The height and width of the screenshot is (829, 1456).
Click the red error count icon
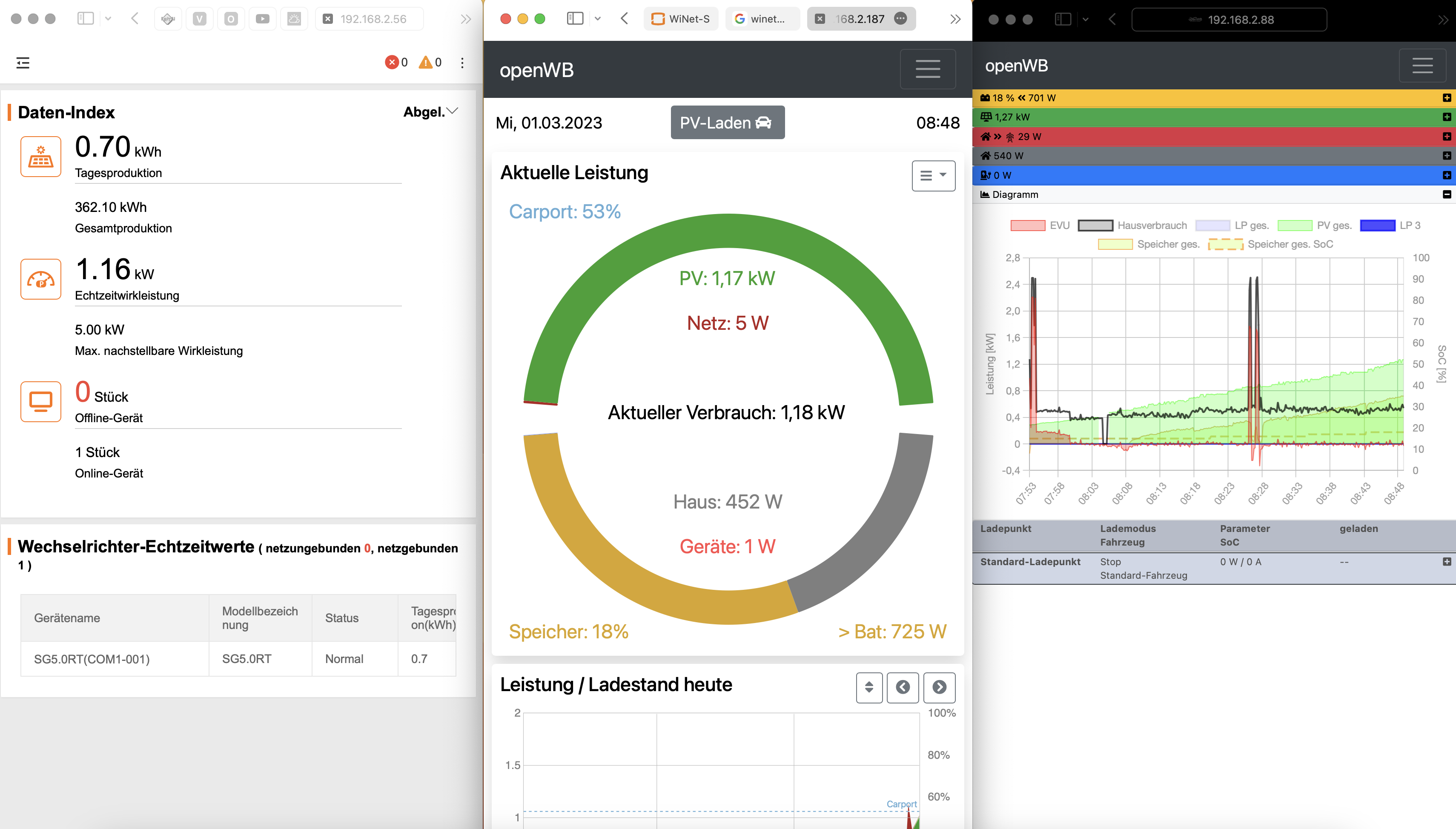click(392, 62)
